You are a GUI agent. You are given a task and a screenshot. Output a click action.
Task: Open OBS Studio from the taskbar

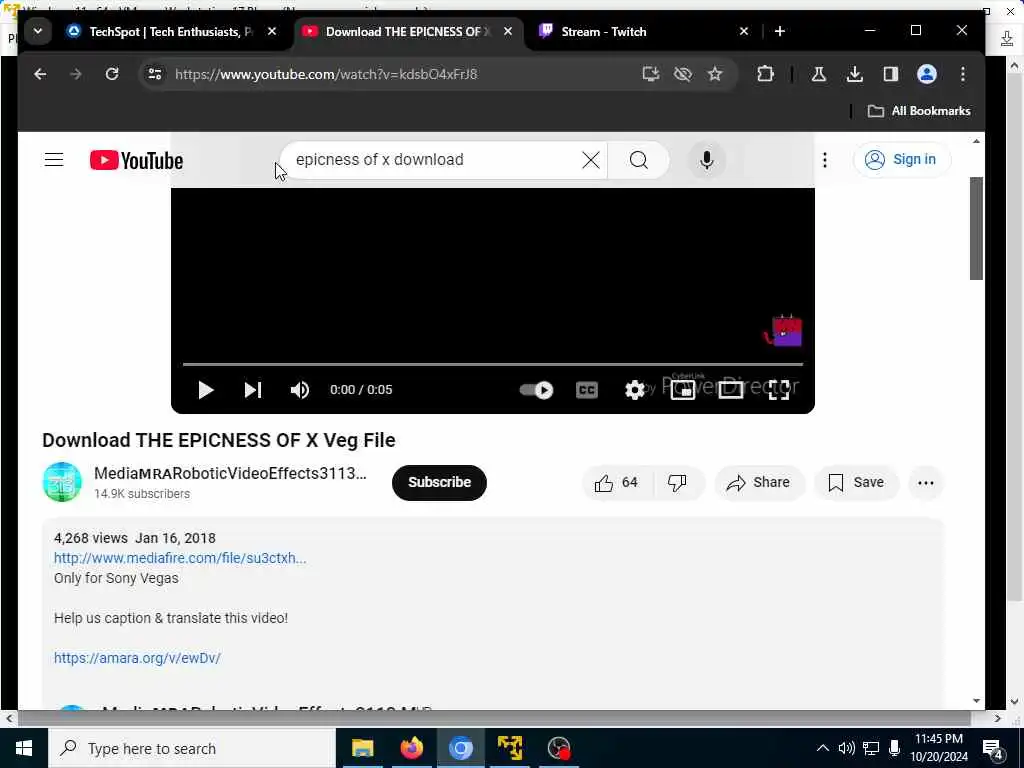click(559, 748)
